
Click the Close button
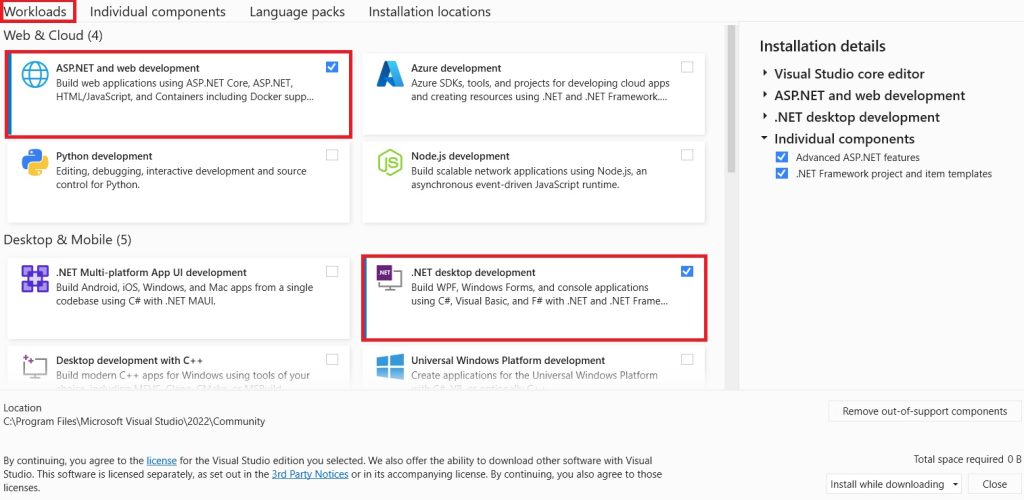pos(995,484)
